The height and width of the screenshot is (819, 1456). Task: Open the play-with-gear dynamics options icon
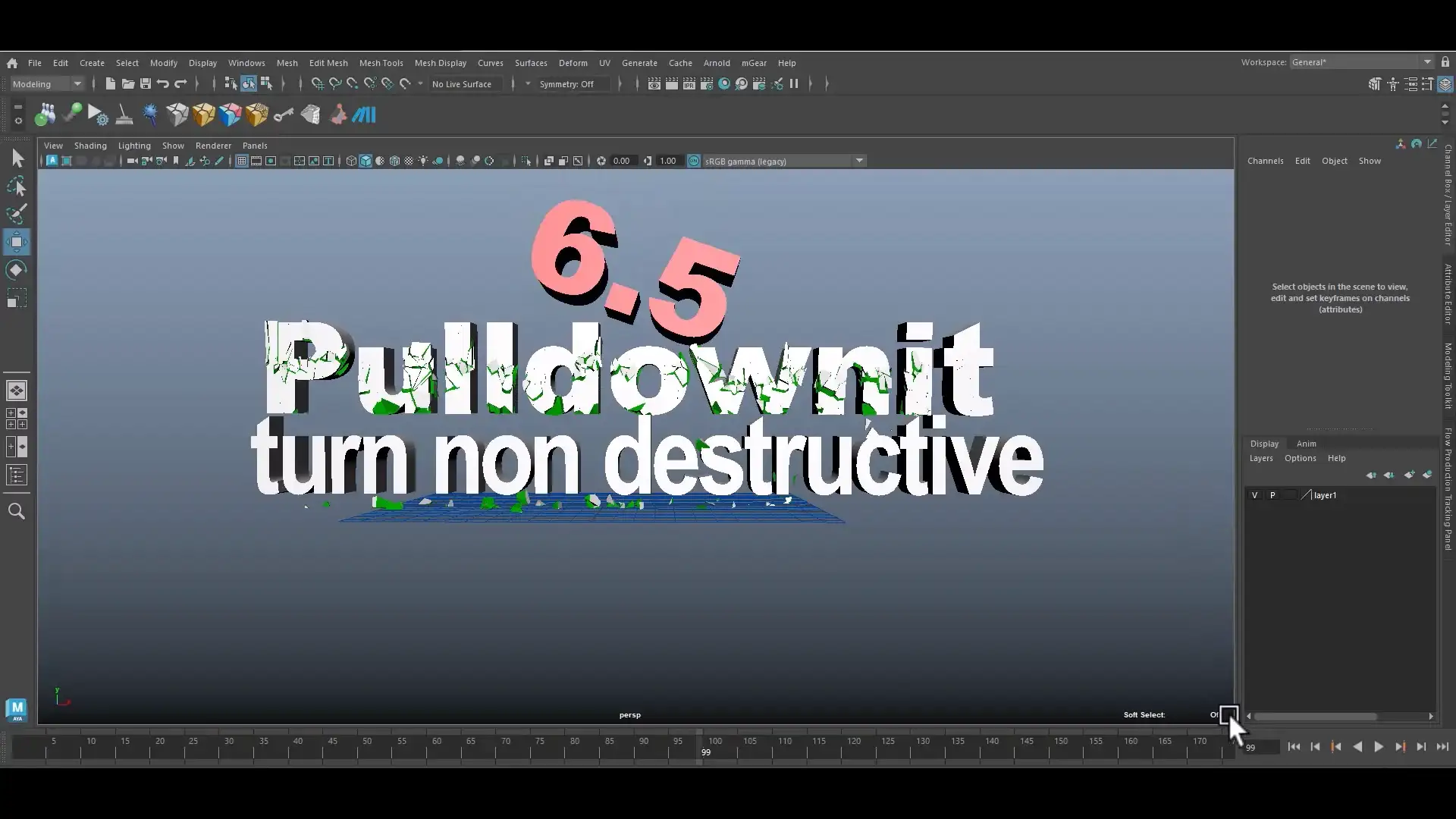98,115
